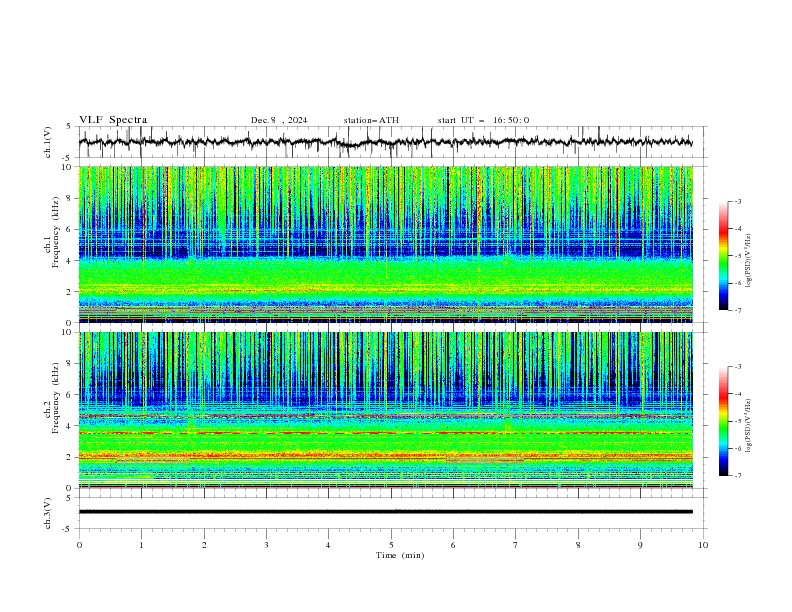Screen dimensions: 792x612
Task: Click the '8' kHz tick on ch.1 axis
Action: pyautogui.click(x=71, y=198)
